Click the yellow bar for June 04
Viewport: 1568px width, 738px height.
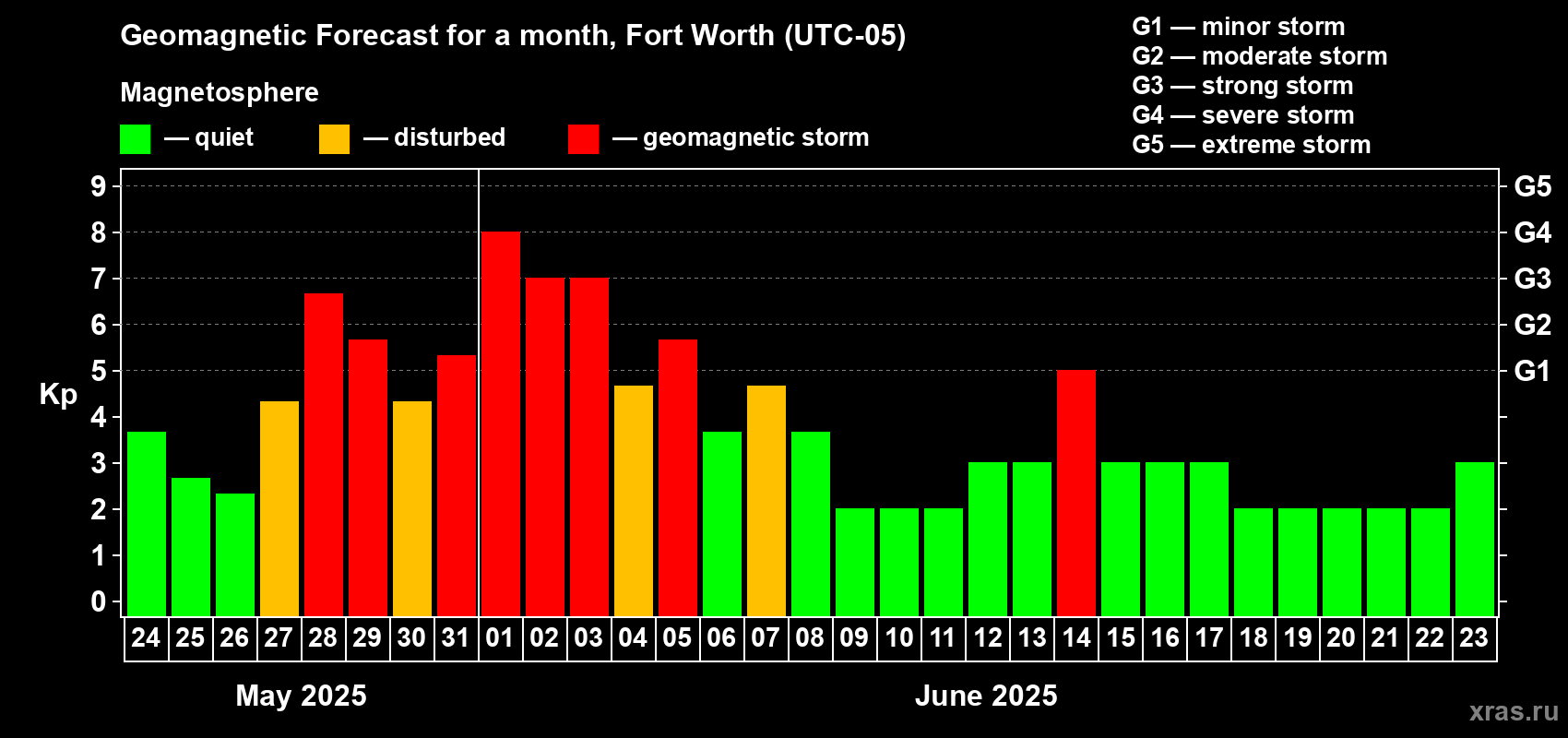point(634,501)
